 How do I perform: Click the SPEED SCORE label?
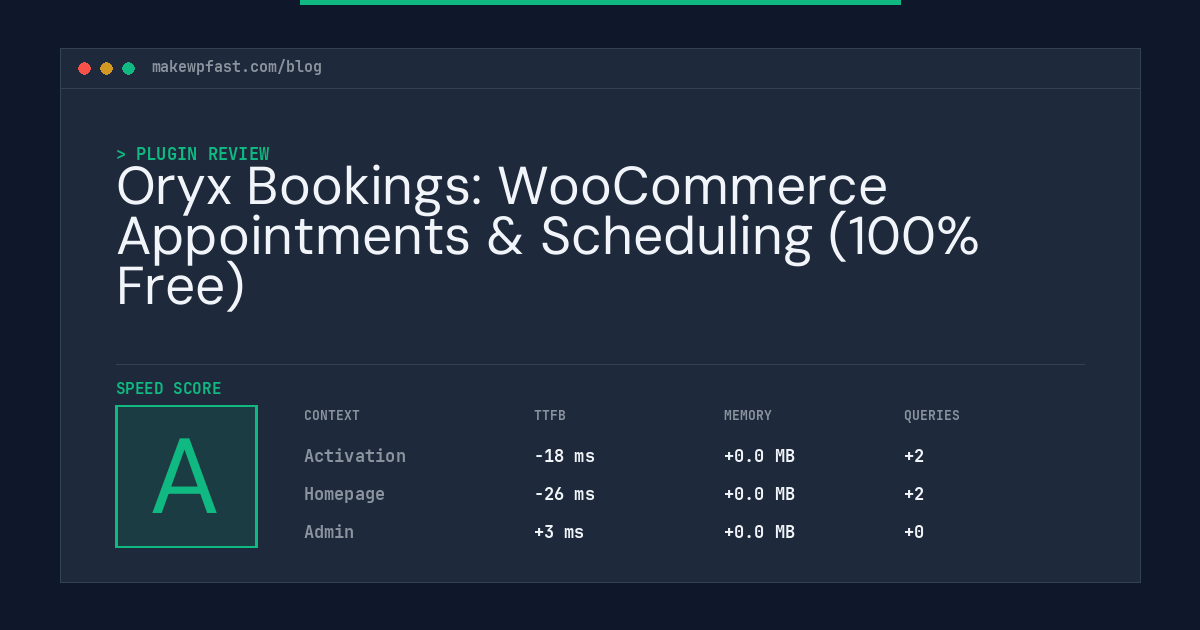[x=169, y=388]
